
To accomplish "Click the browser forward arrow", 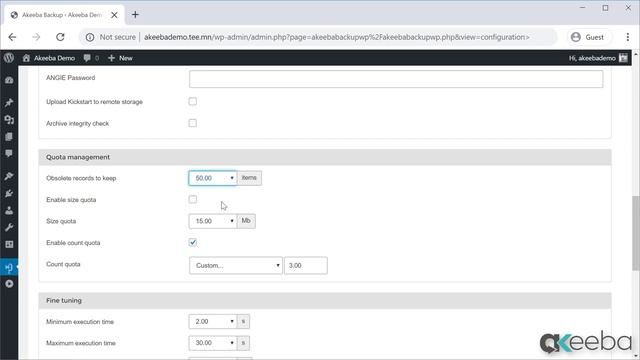I will tap(36, 37).
